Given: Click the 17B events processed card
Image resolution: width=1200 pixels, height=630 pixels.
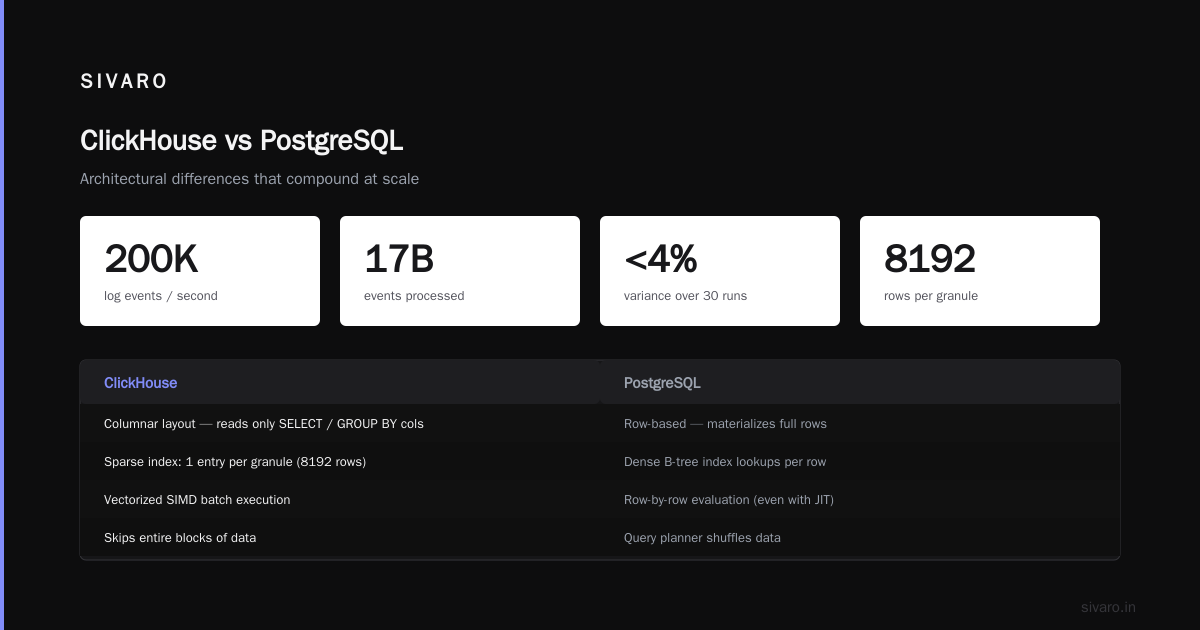Looking at the screenshot, I should pyautogui.click(x=460, y=271).
